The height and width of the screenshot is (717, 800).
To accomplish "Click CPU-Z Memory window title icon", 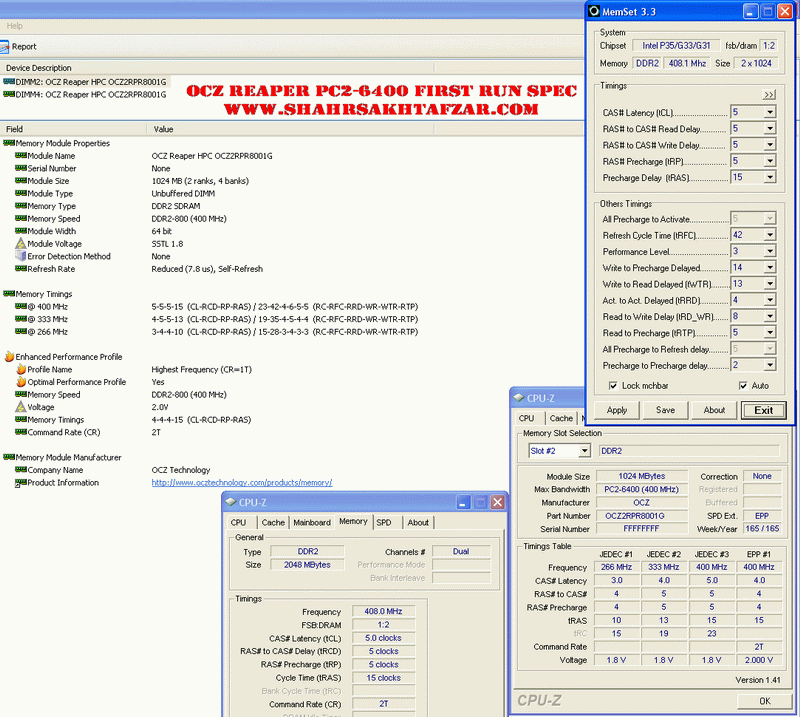I will (231, 502).
